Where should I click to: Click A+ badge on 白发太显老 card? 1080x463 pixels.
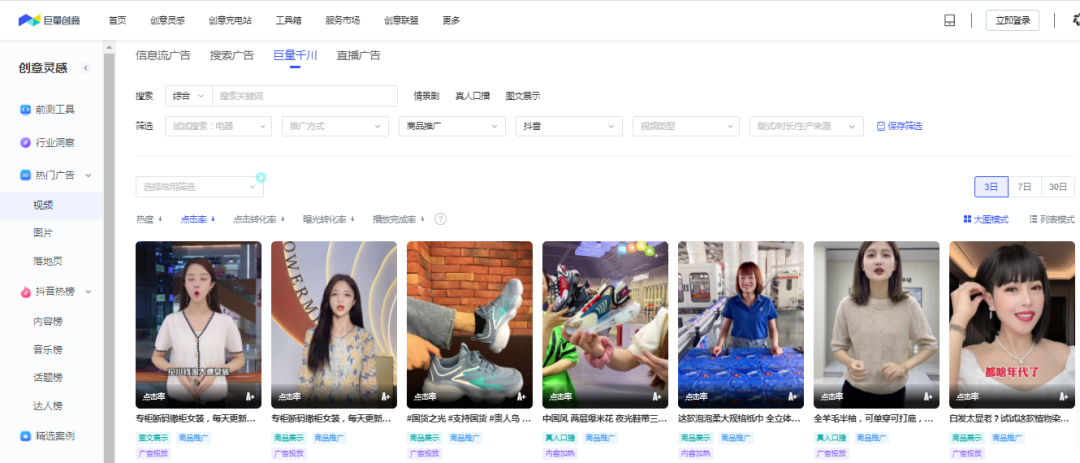(x=1063, y=396)
